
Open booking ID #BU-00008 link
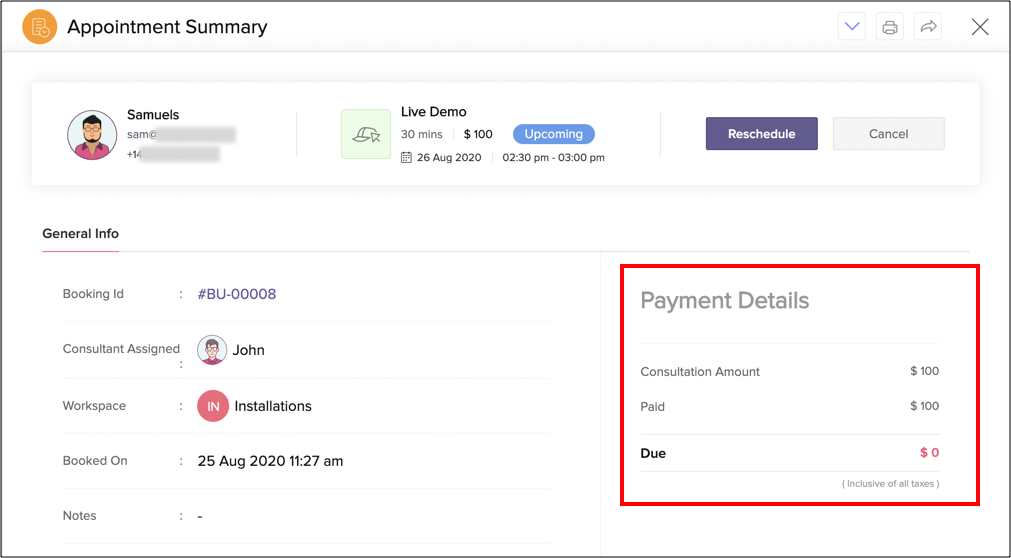click(x=237, y=294)
